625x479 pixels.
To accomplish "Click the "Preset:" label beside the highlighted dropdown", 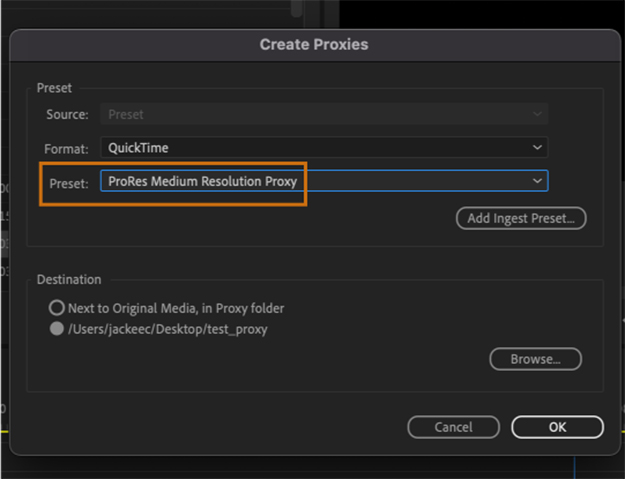I will 68,182.
